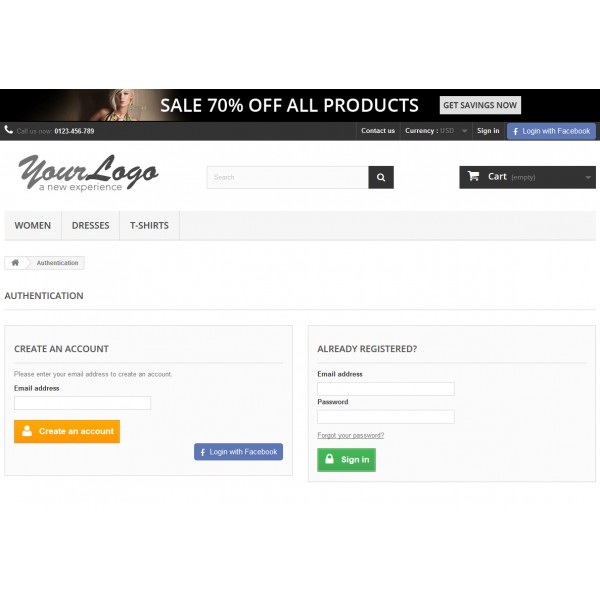Image resolution: width=600 pixels, height=600 pixels.
Task: Expand the Currency USD dropdown
Action: [436, 131]
